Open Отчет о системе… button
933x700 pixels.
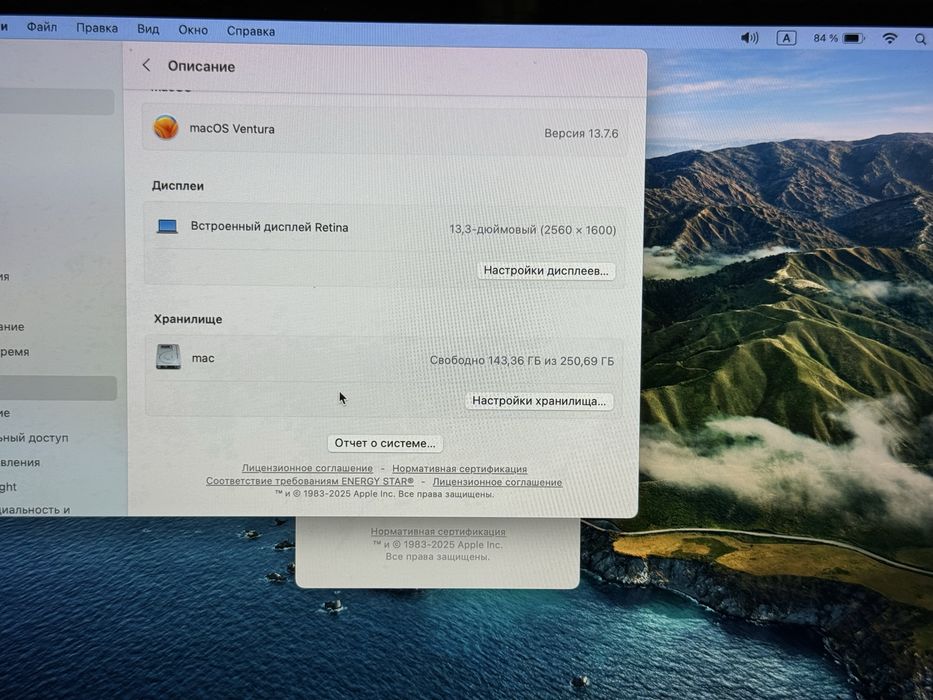[385, 443]
